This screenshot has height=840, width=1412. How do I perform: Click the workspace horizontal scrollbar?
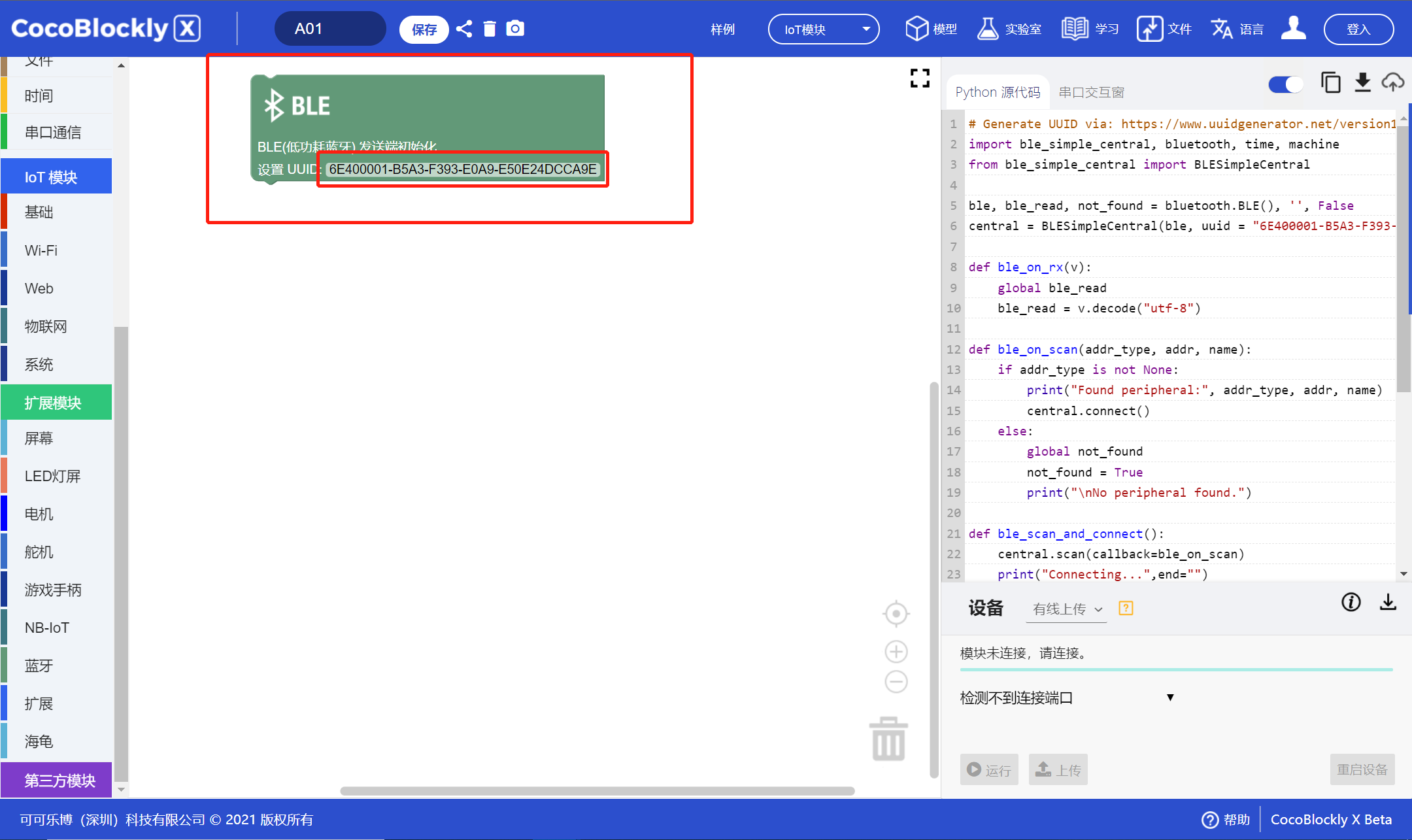(x=597, y=791)
